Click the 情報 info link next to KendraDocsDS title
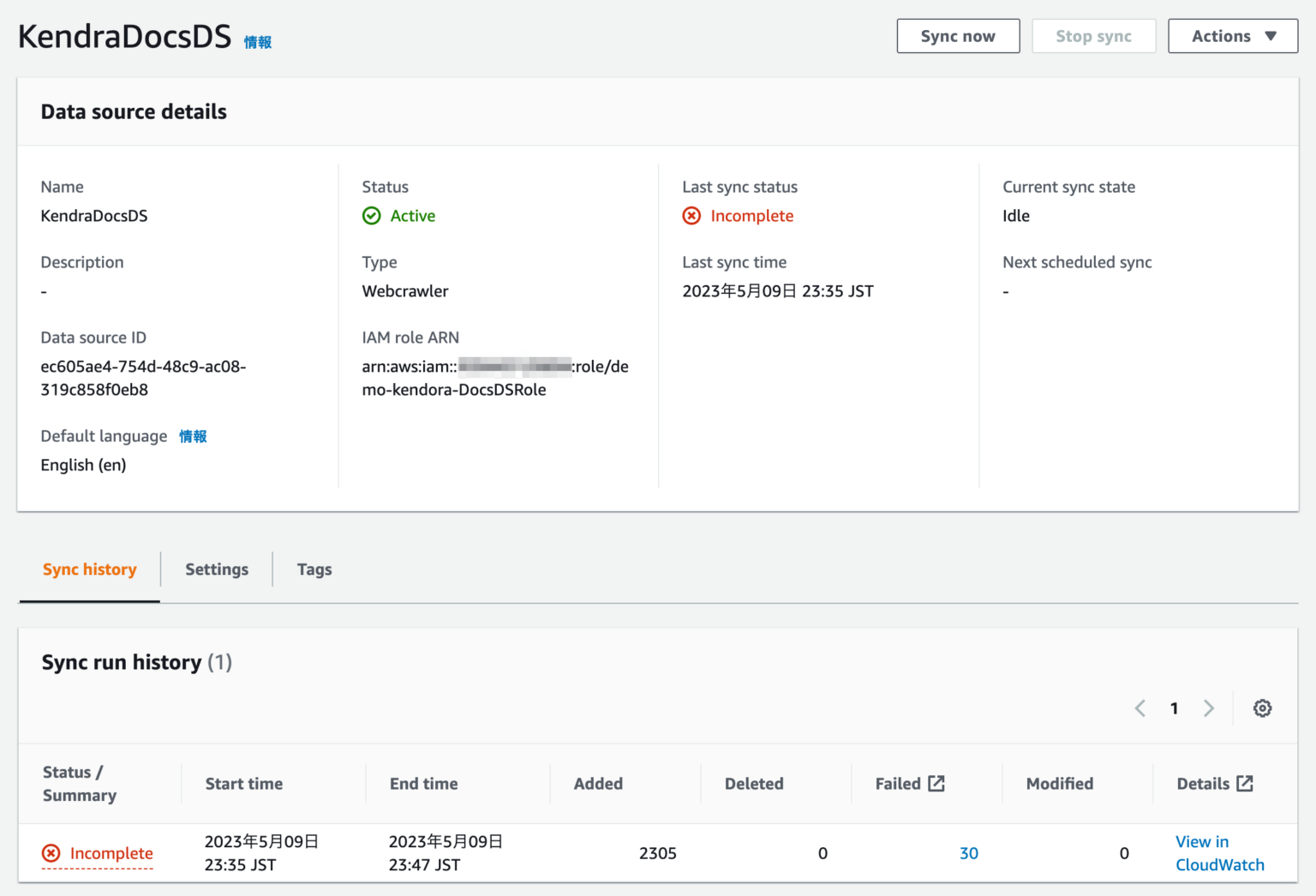1316x896 pixels. (256, 41)
